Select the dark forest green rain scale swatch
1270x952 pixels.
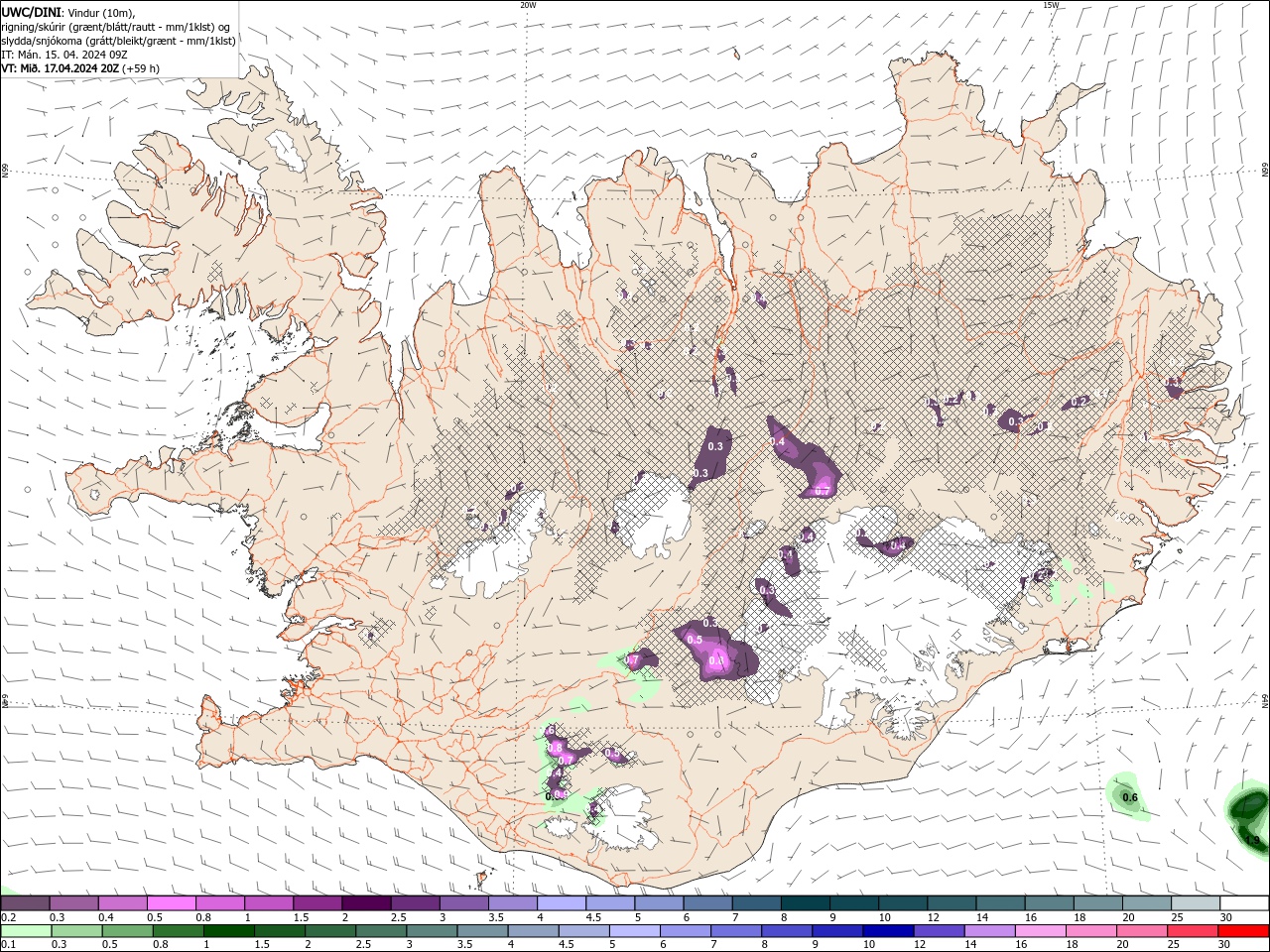pyautogui.click(x=228, y=931)
